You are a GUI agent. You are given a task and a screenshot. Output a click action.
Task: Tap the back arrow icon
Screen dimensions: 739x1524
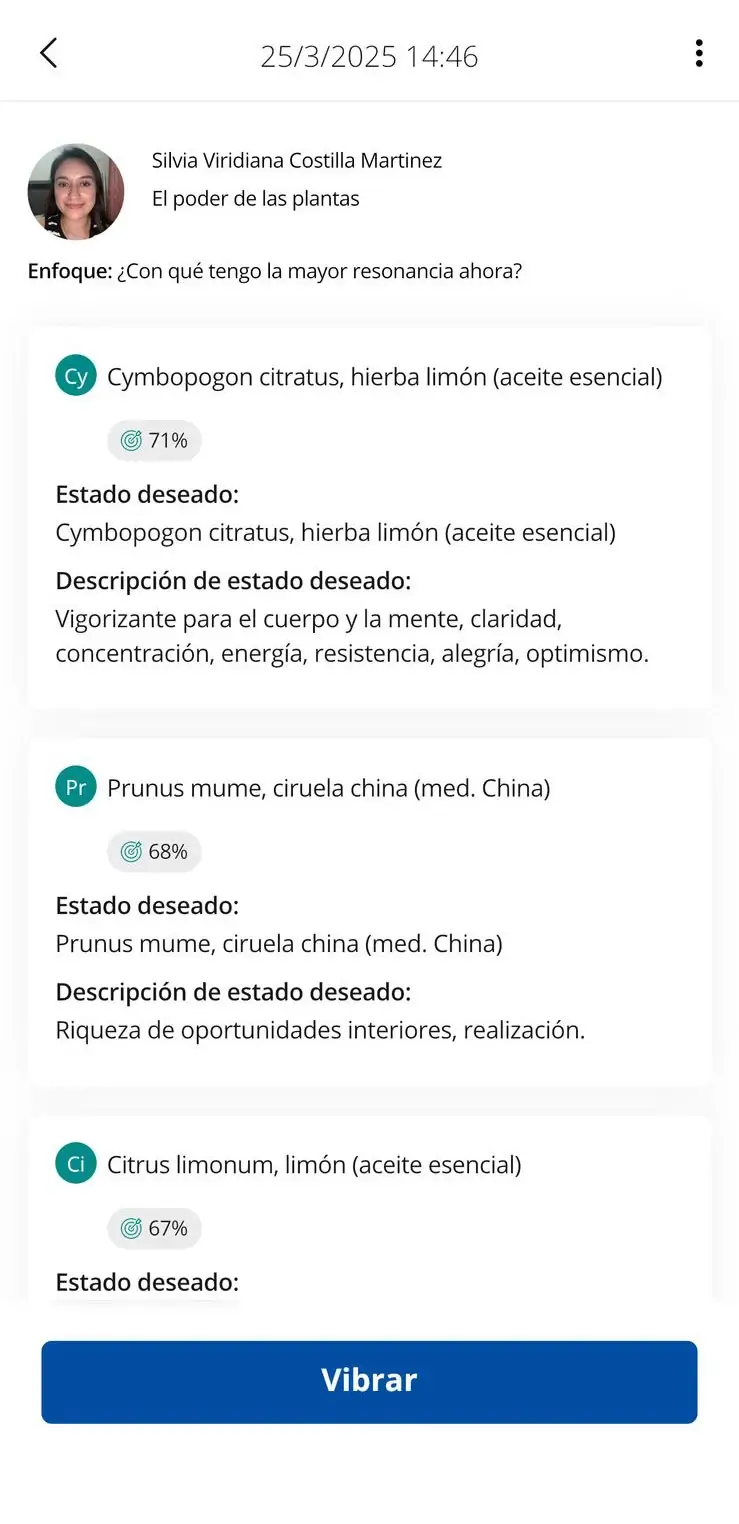tap(48, 53)
